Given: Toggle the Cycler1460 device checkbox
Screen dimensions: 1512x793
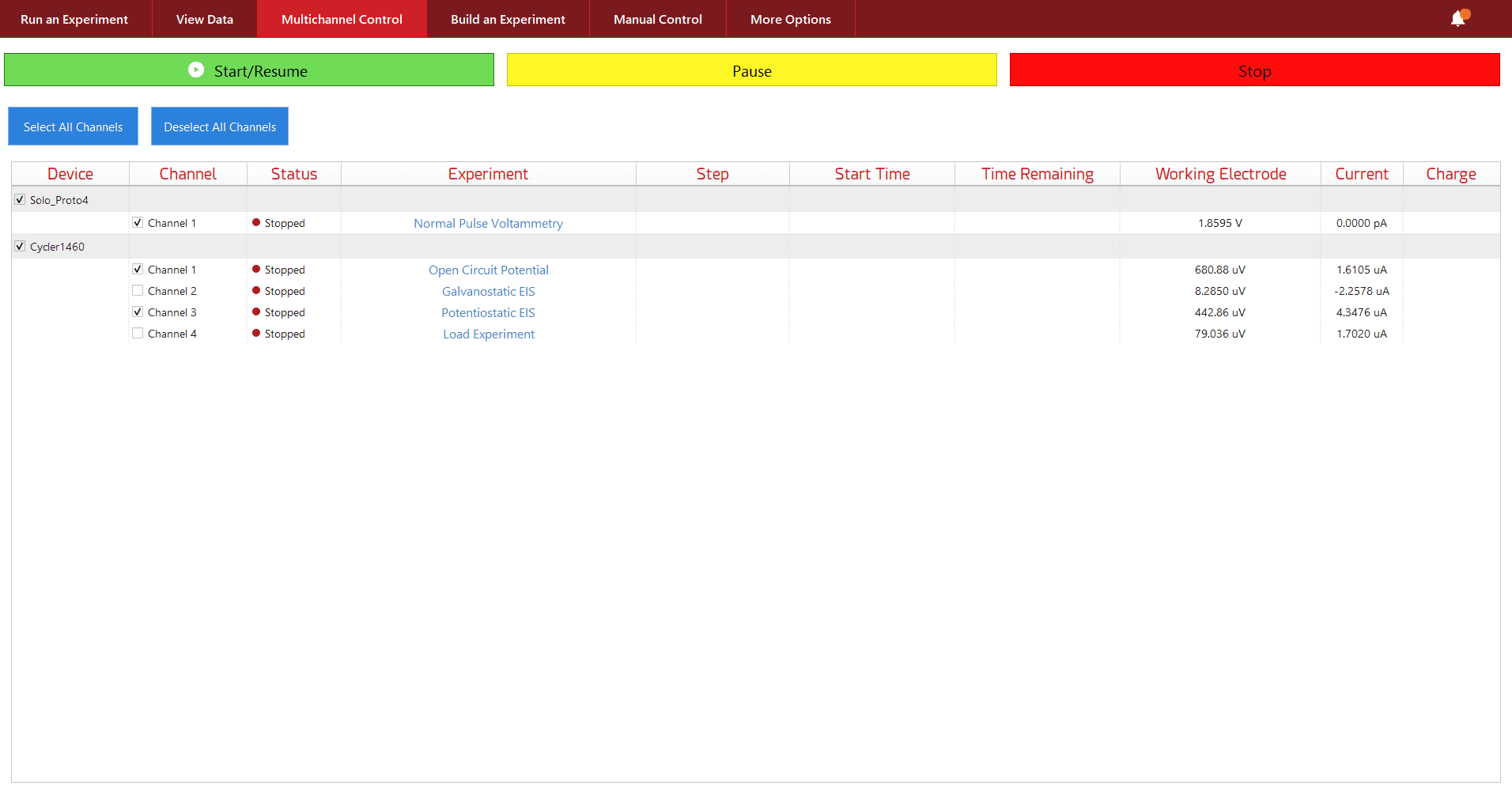Looking at the screenshot, I should 20,247.
